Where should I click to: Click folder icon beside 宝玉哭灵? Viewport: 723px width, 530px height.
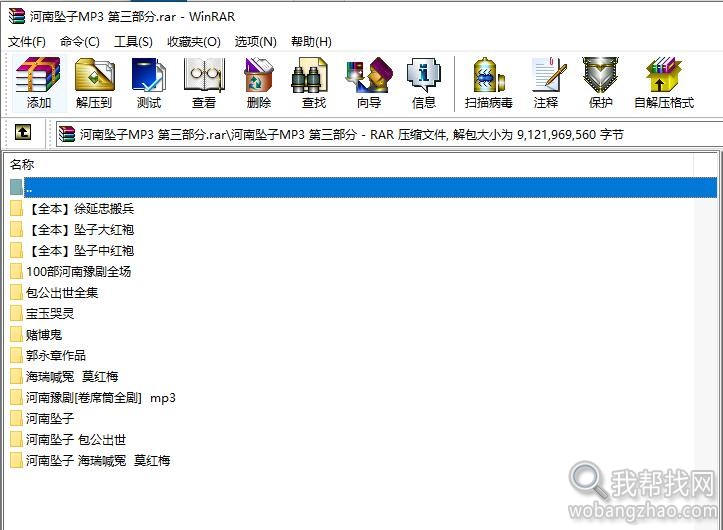pyautogui.click(x=16, y=313)
